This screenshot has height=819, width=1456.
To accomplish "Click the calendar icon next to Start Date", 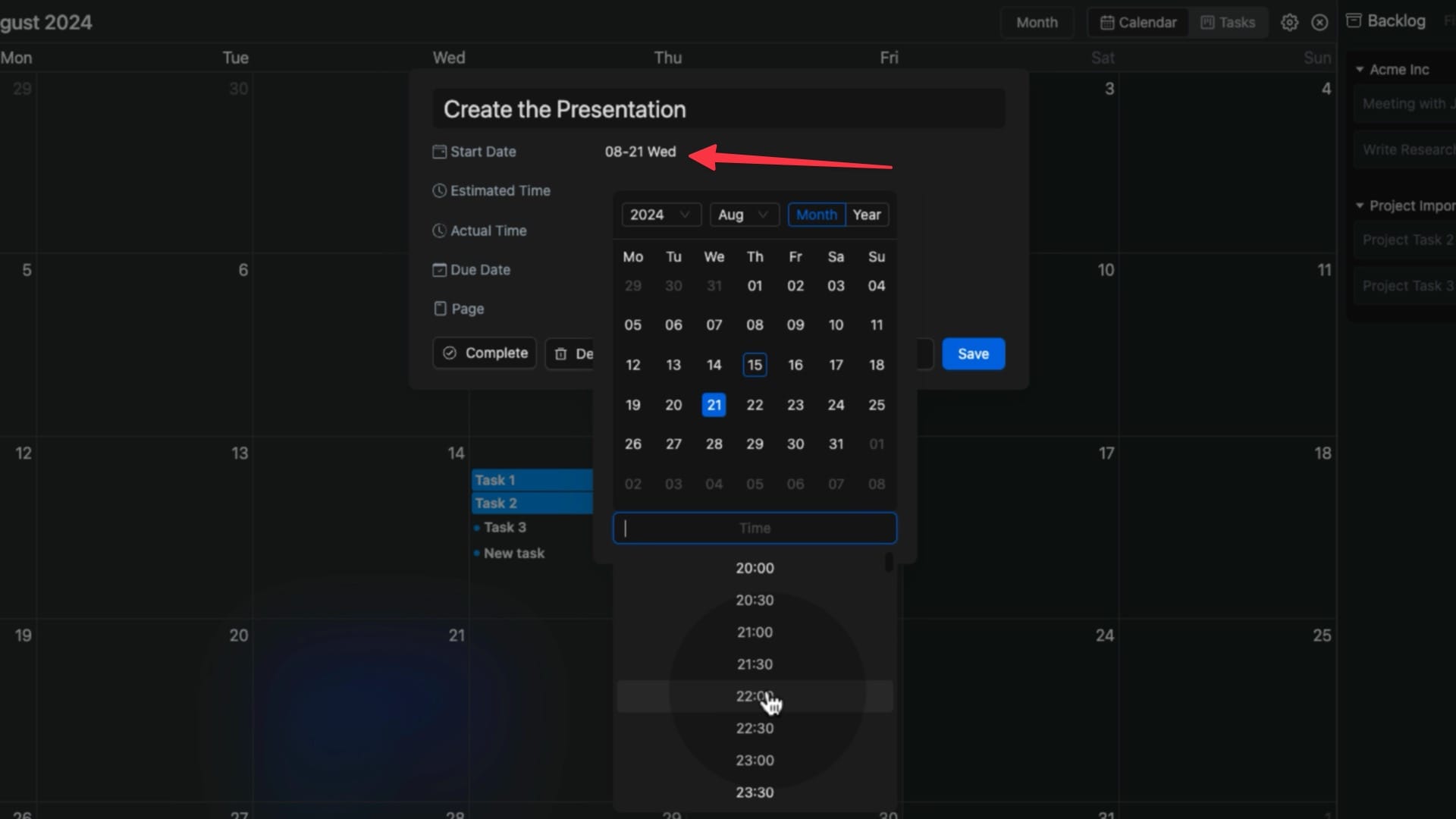I will tap(438, 151).
